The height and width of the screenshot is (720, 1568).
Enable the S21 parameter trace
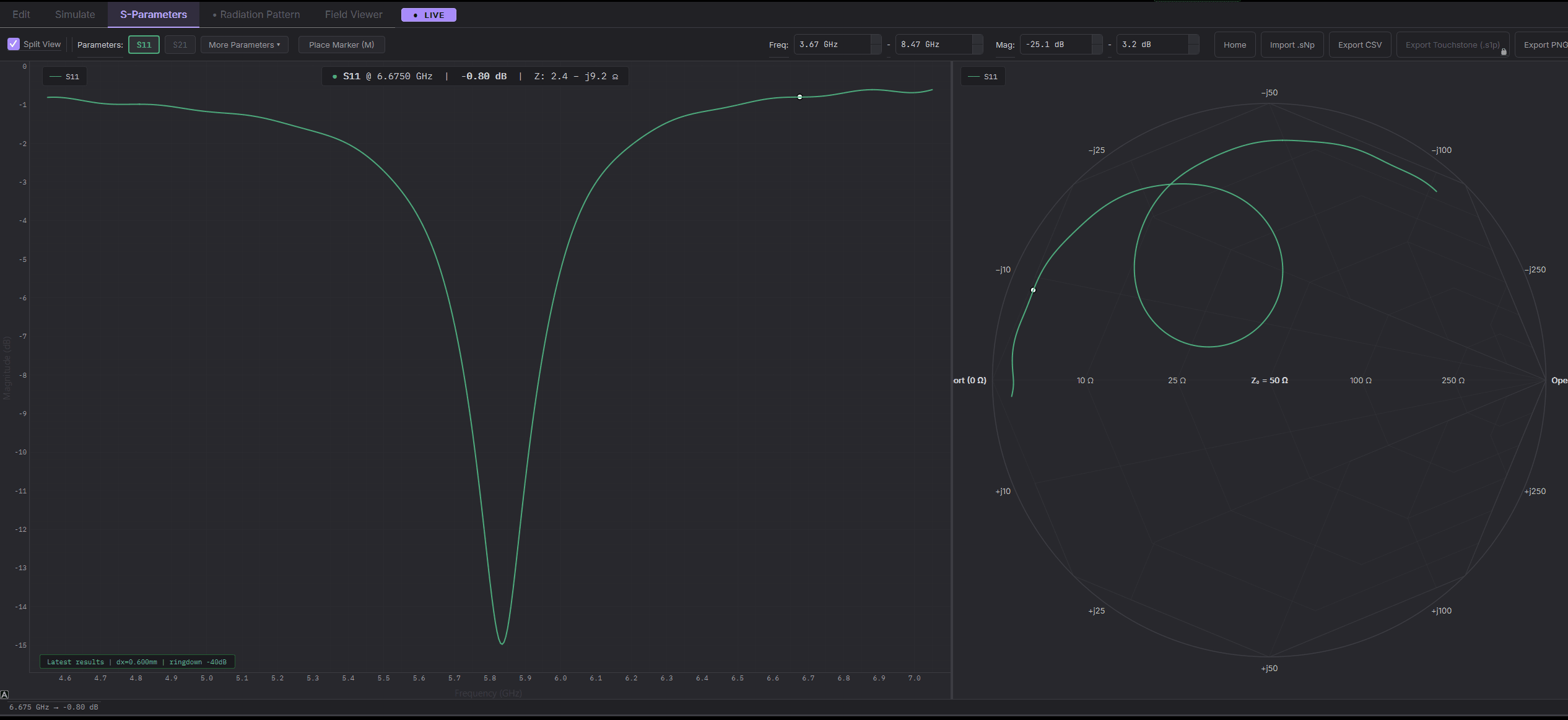[180, 45]
